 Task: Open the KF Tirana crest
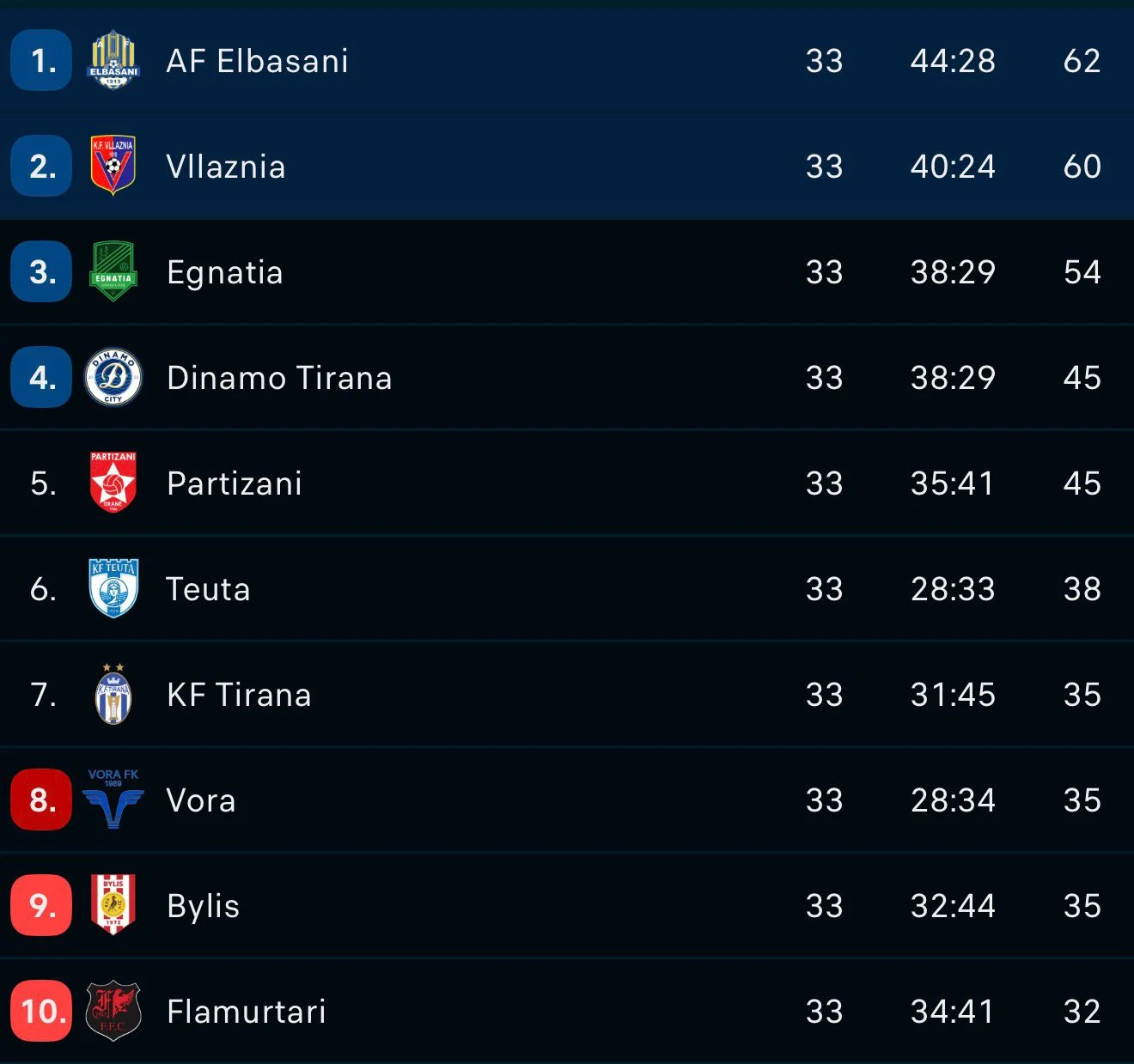pos(113,694)
